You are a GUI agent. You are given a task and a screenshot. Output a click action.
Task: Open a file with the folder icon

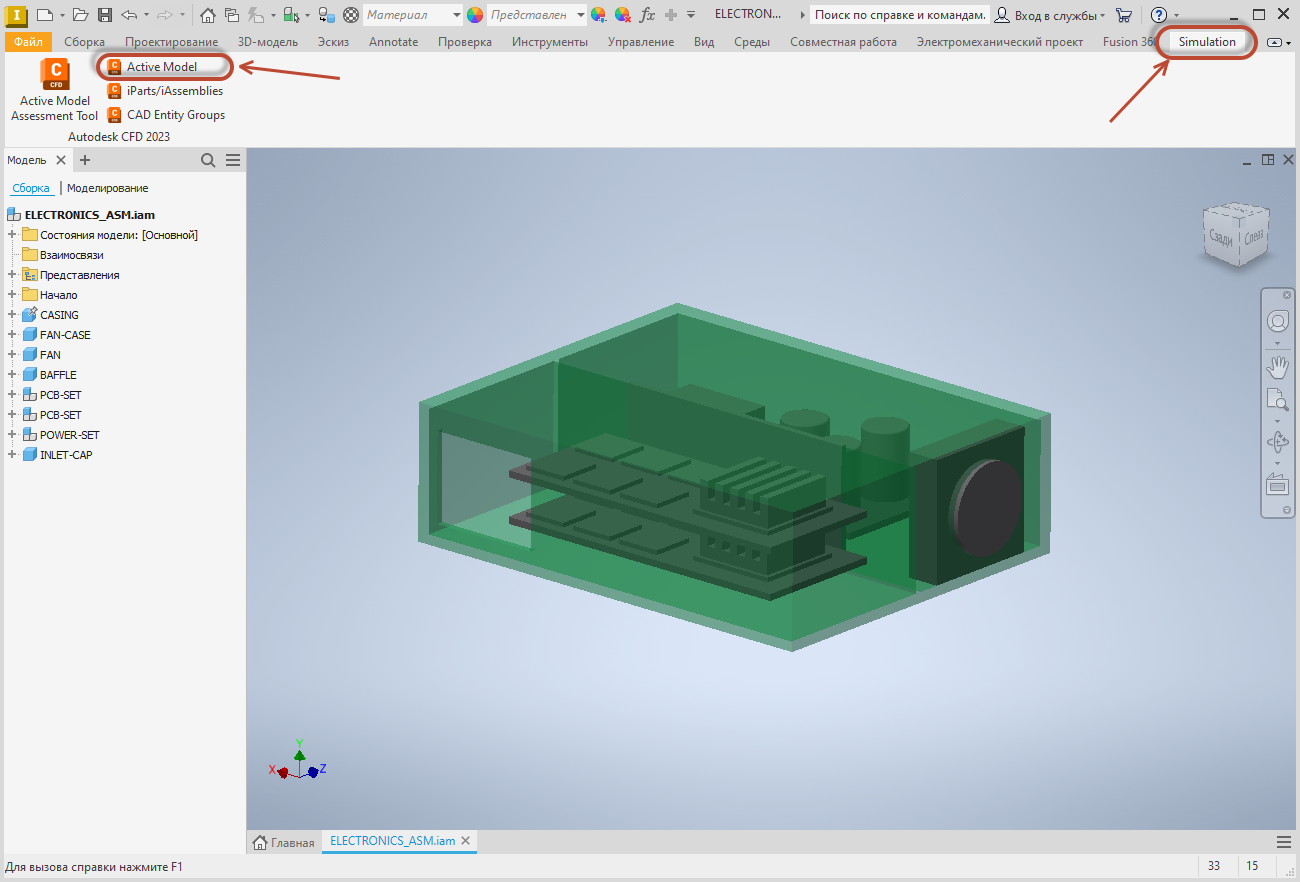tap(81, 15)
